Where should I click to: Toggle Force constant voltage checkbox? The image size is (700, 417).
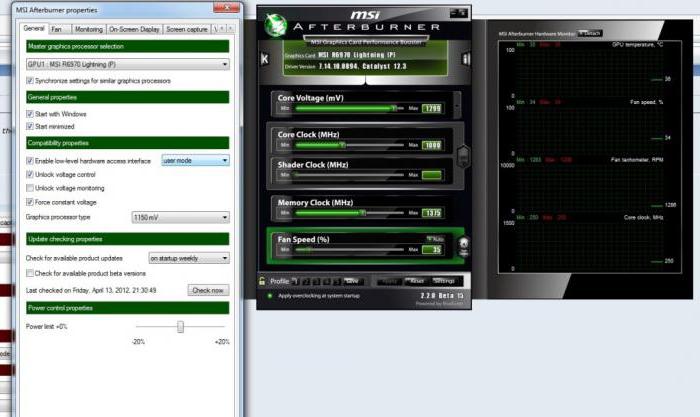tap(30, 202)
